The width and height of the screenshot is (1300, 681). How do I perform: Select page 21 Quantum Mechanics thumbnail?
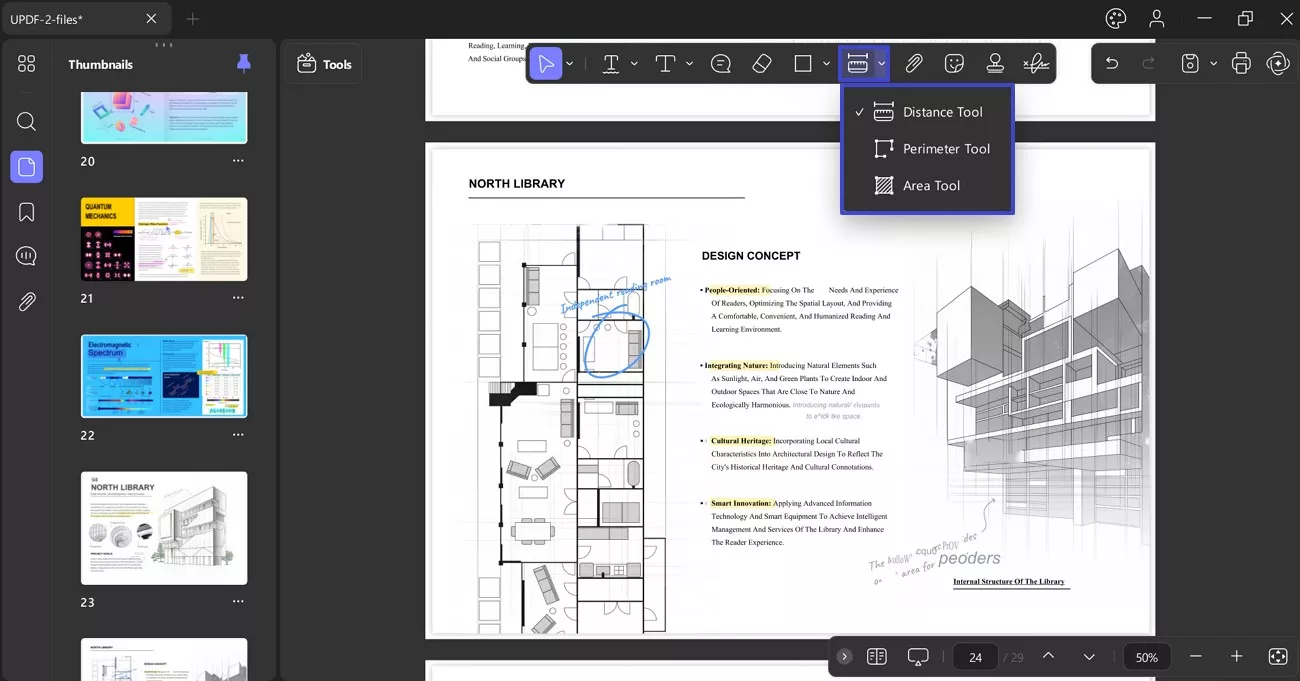coord(164,239)
